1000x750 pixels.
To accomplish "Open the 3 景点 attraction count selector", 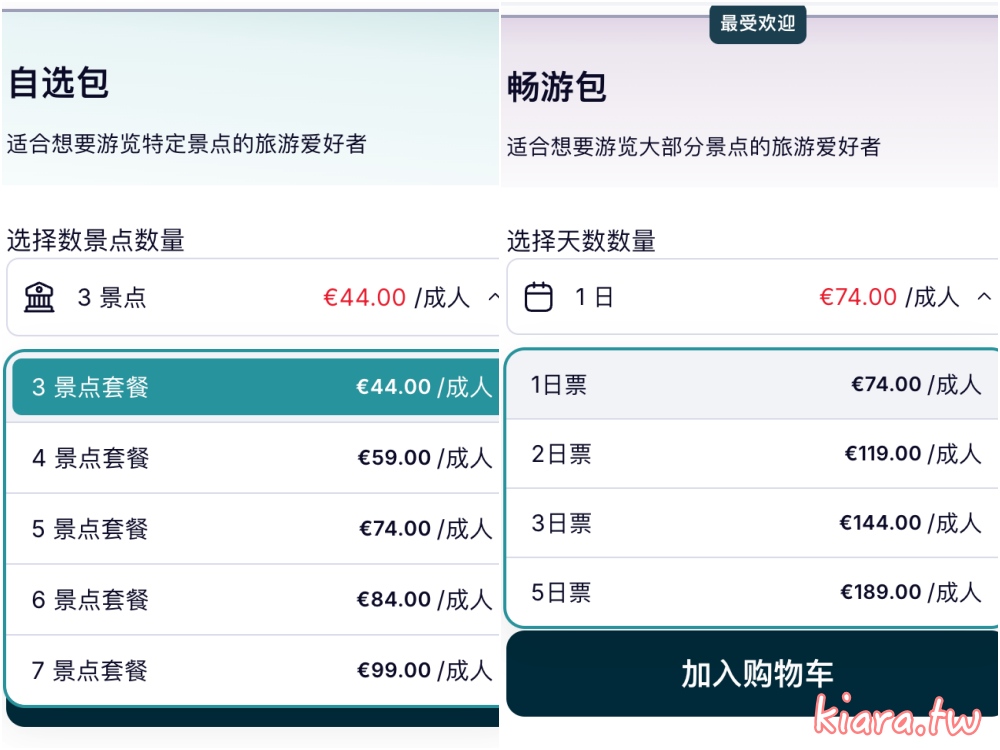I will tap(253, 297).
